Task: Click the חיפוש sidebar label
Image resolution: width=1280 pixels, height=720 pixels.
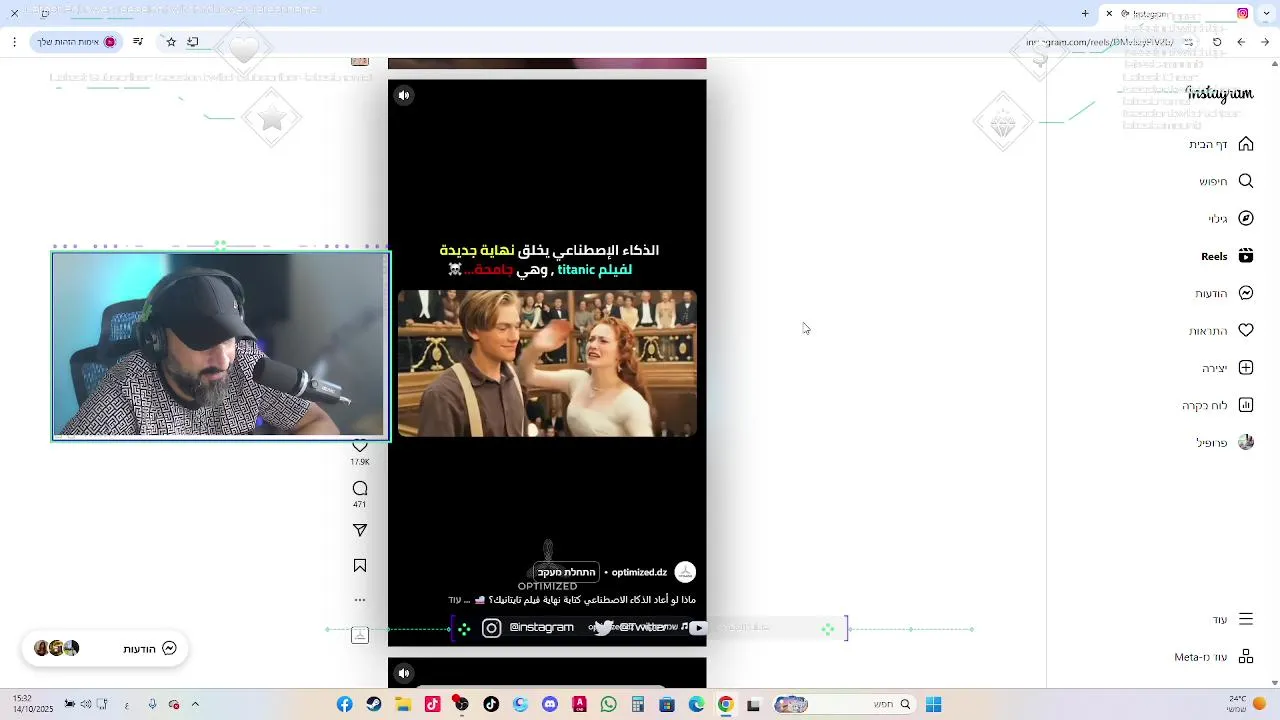Action: tap(1213, 181)
